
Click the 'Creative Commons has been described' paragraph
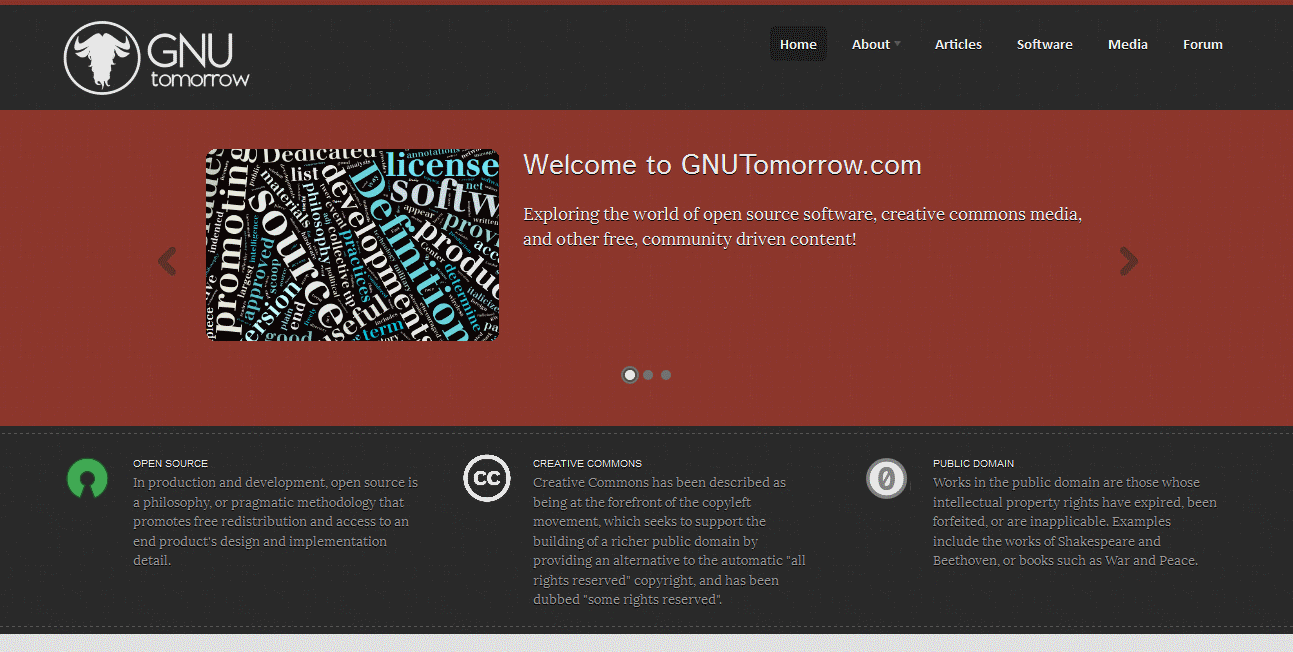(x=670, y=541)
